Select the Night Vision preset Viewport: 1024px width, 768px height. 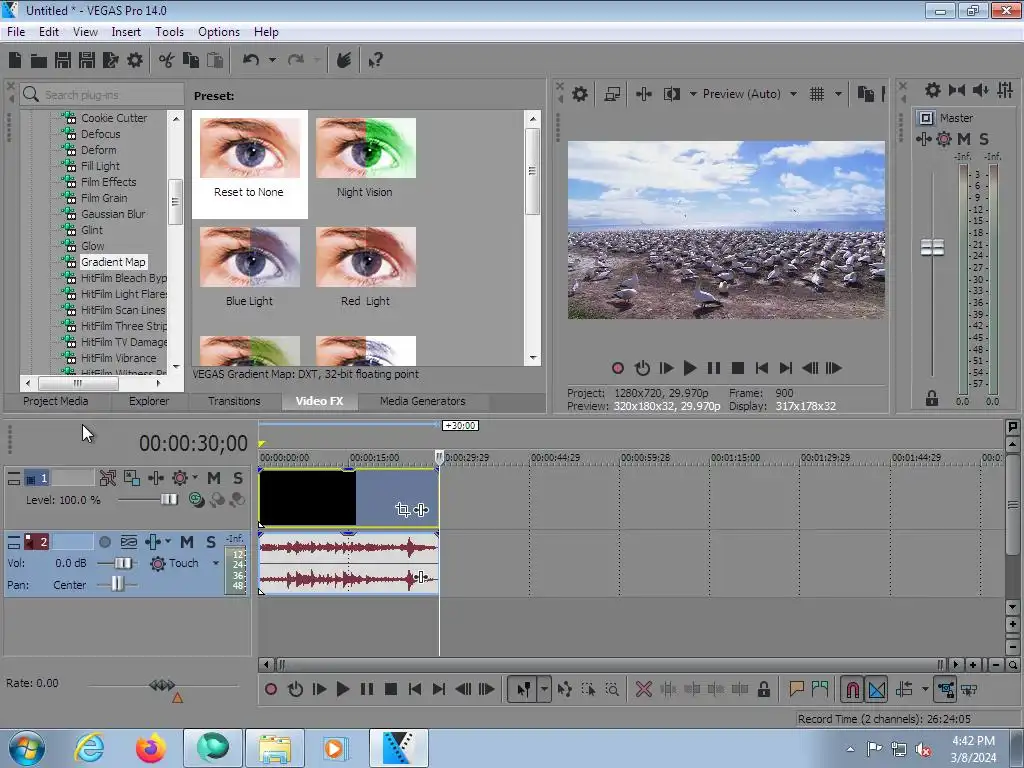pos(365,158)
